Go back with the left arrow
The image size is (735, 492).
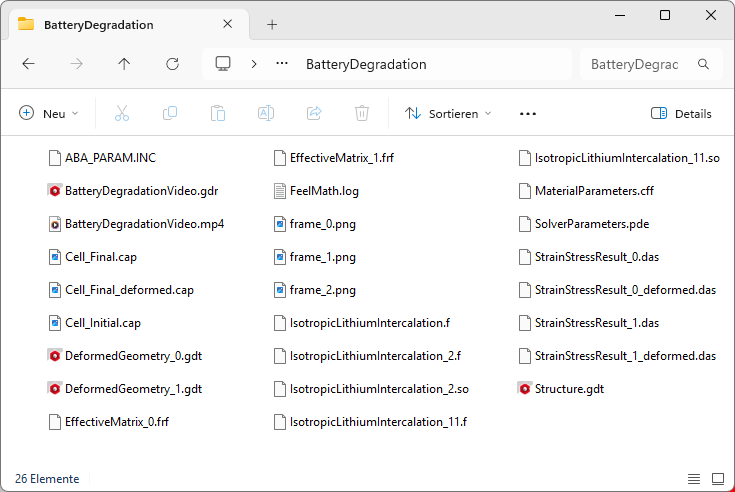tap(29, 64)
